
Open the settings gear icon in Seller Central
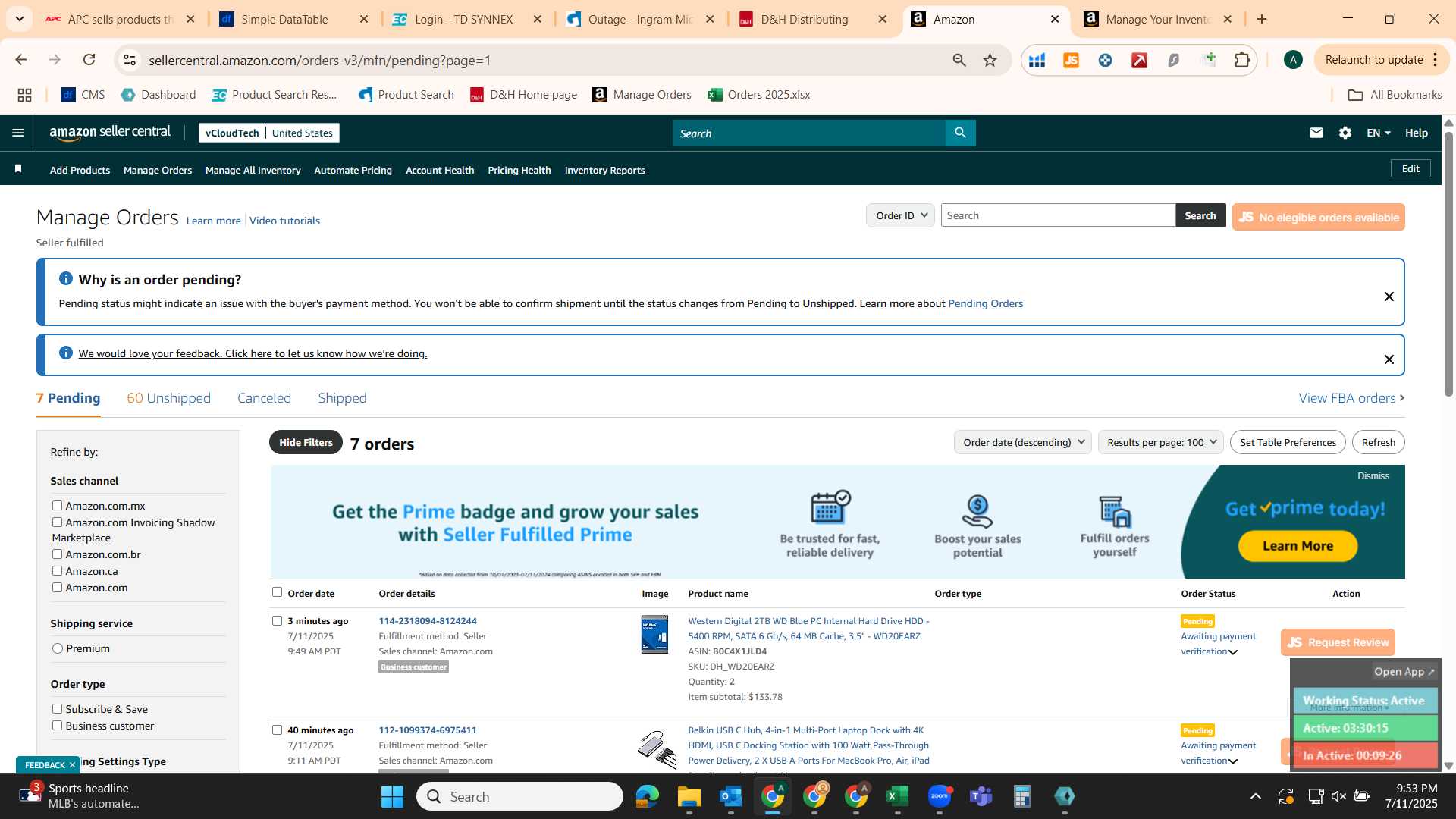point(1345,133)
